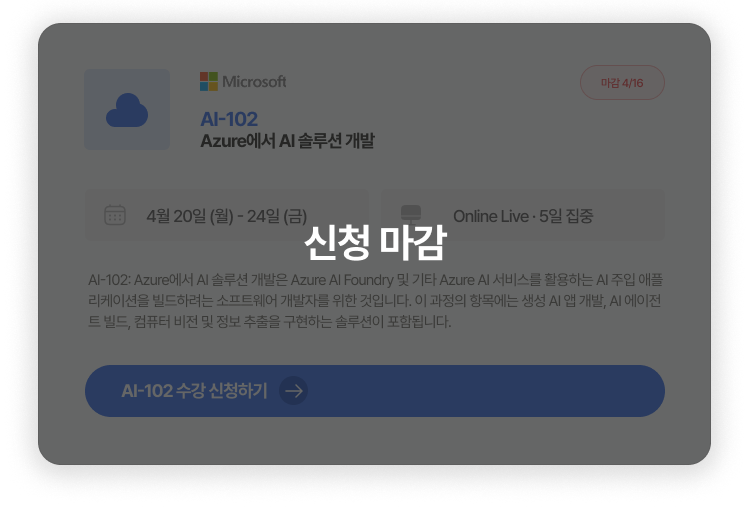The width and height of the screenshot is (750, 507).
Task: Click the 4월 20일 (월) - 24일 (금) date text
Action: click(227, 216)
